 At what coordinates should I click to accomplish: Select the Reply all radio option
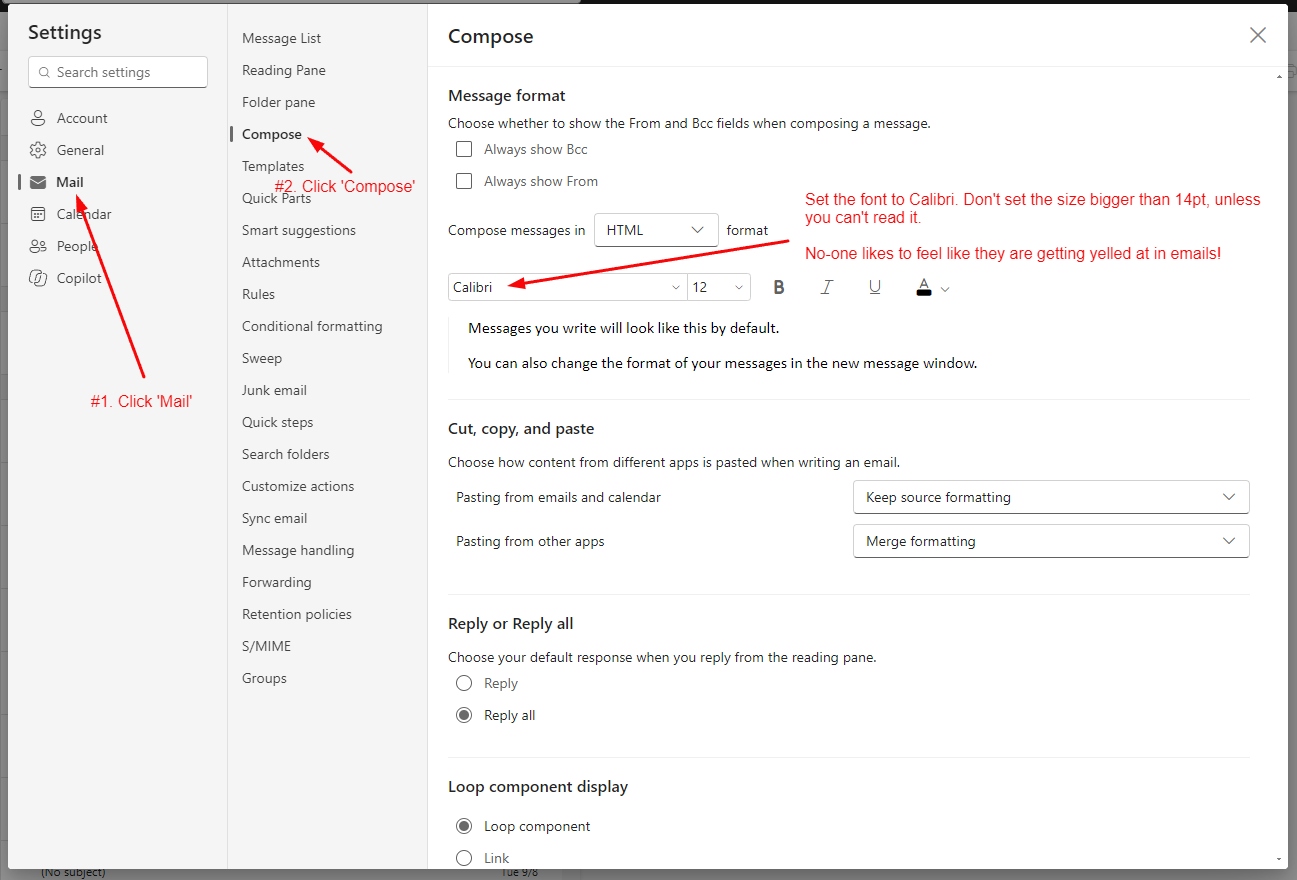[464, 715]
